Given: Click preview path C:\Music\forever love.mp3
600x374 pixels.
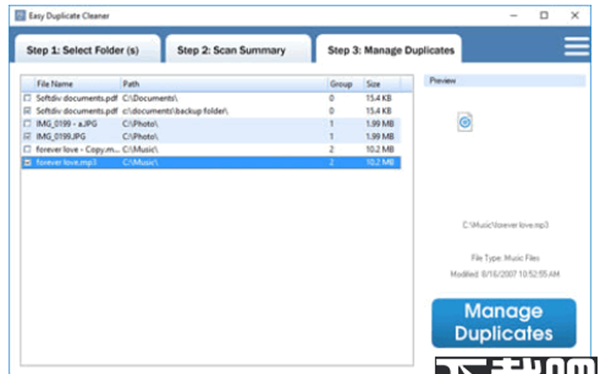Looking at the screenshot, I should tap(505, 225).
